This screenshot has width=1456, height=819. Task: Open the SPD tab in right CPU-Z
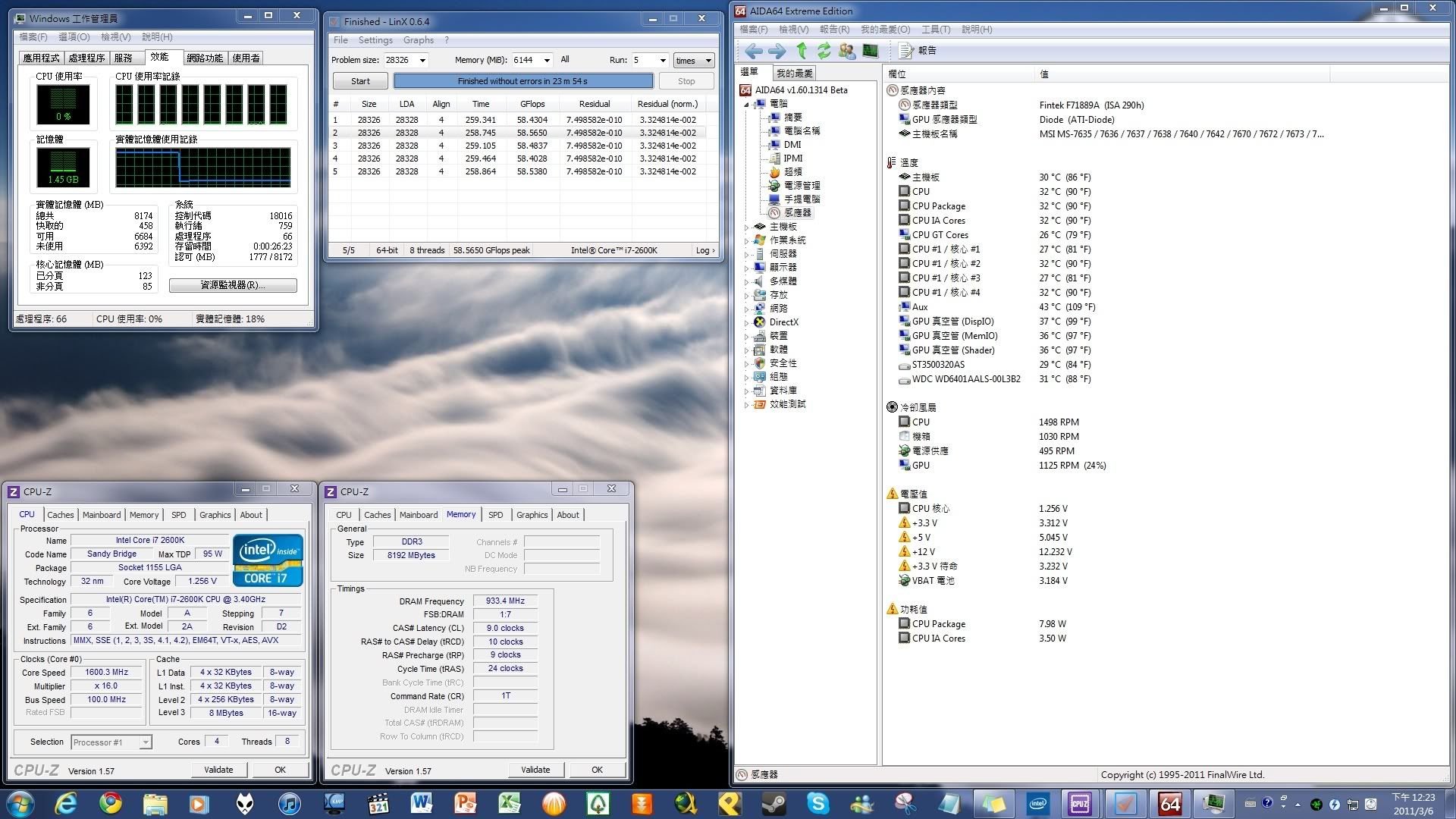[x=496, y=515]
